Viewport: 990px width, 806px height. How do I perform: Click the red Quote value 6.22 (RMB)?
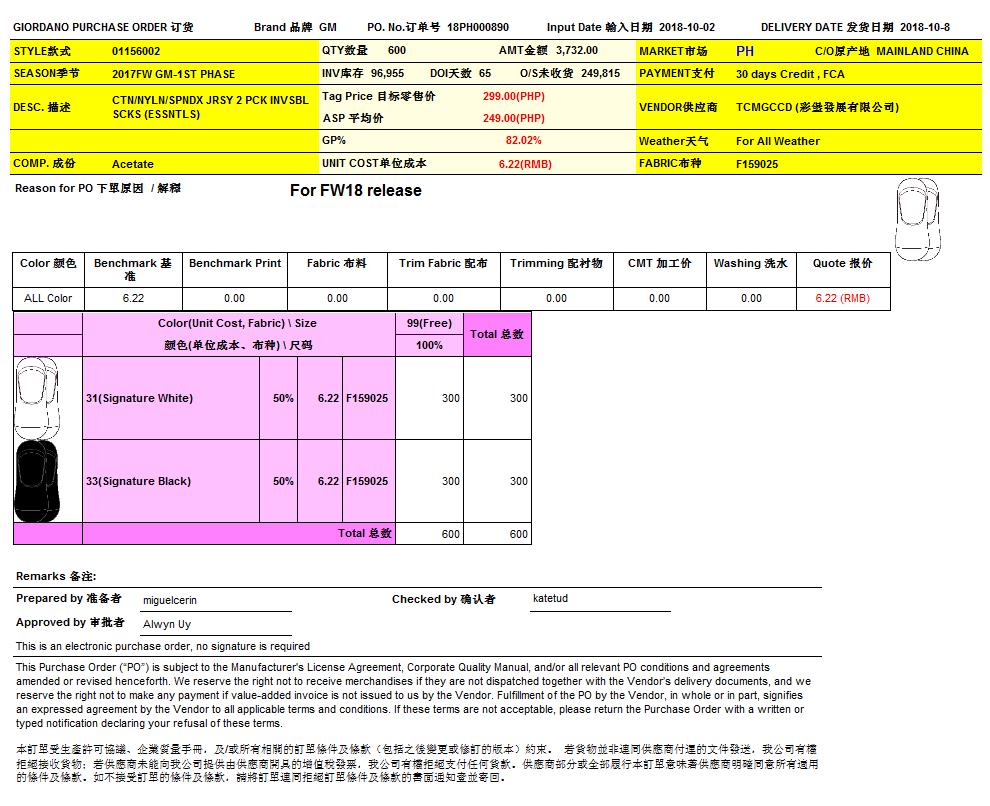click(x=842, y=298)
